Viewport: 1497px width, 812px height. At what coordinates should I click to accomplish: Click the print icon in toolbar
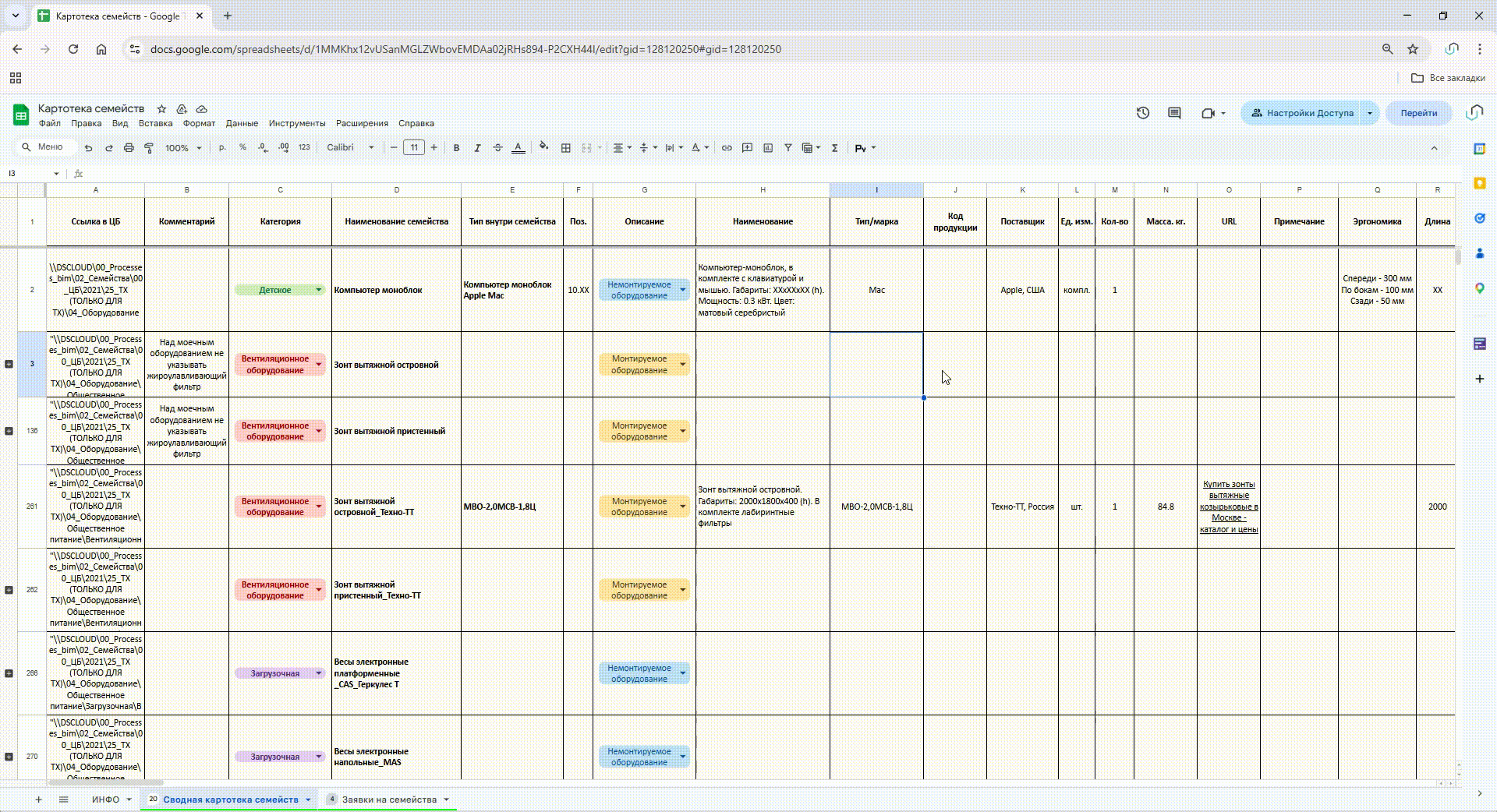pos(129,148)
